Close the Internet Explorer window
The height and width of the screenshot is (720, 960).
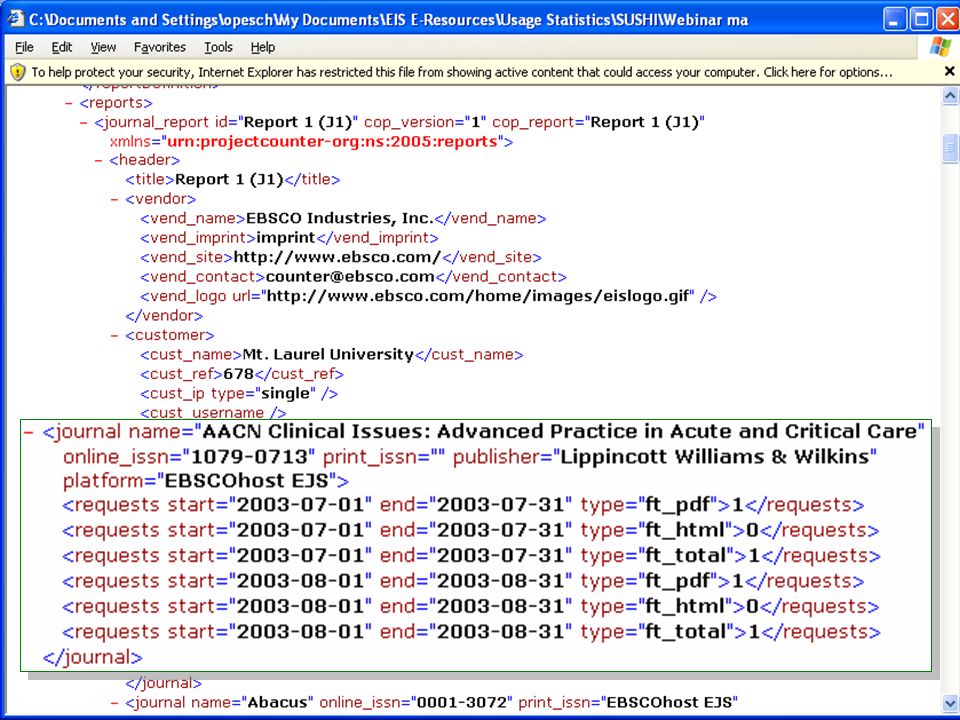pos(948,19)
